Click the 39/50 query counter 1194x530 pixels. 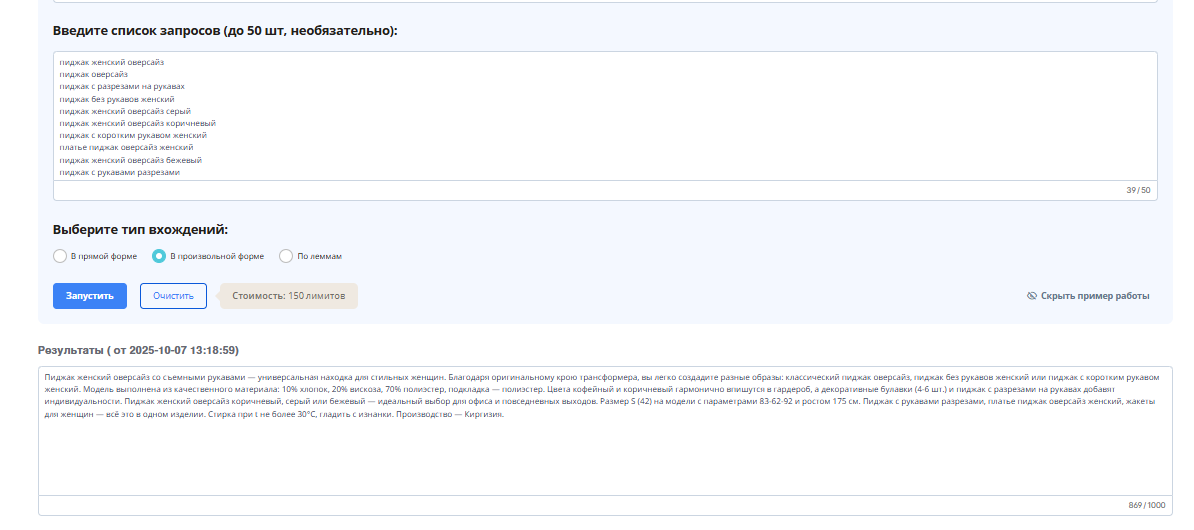coord(1138,190)
